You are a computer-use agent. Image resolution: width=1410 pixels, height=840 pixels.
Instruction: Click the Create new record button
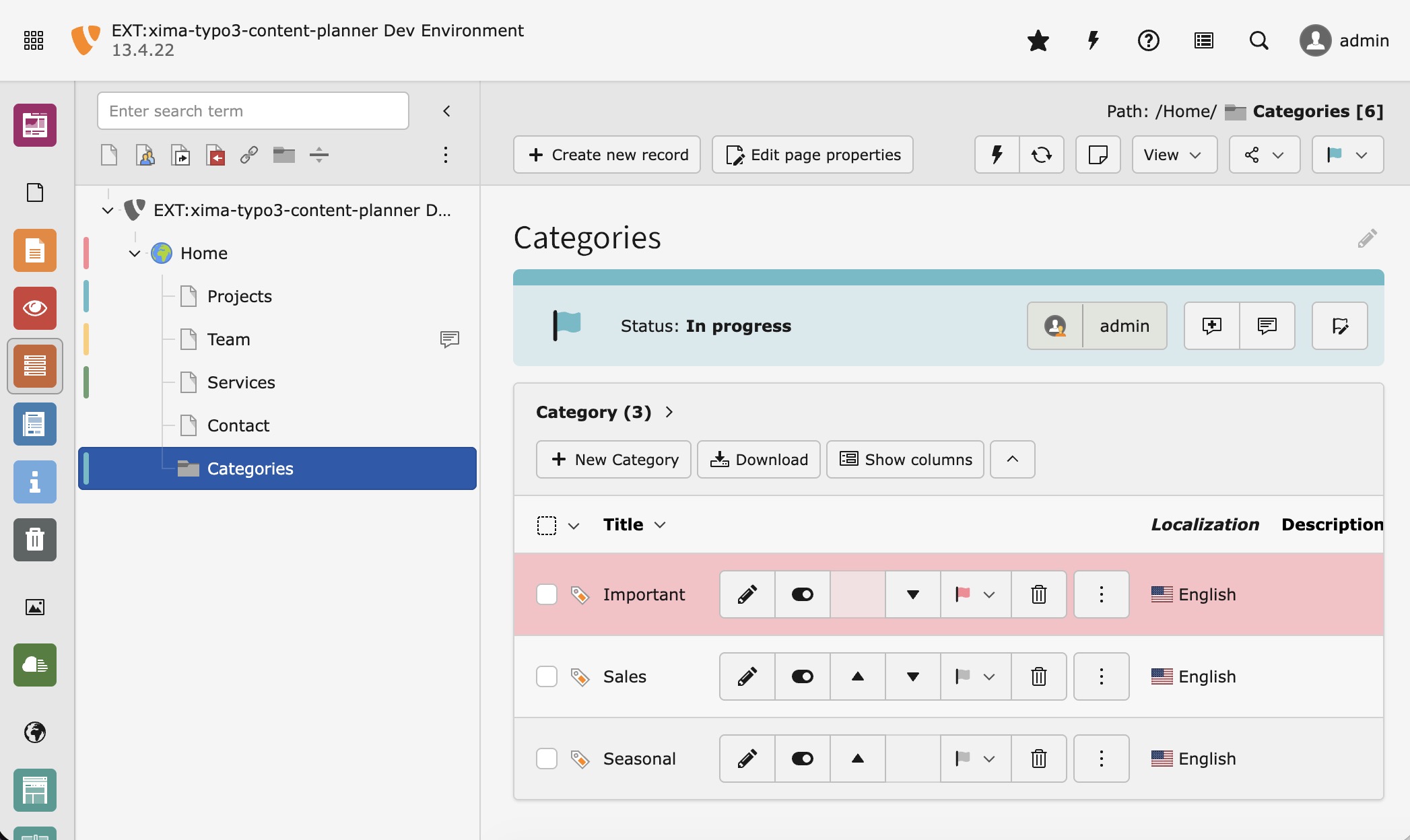point(607,155)
